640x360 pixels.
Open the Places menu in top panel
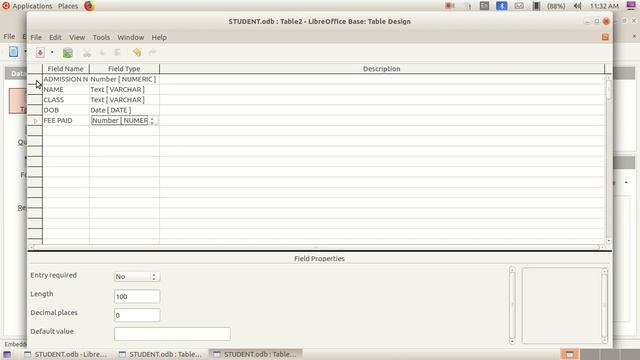(x=68, y=6)
